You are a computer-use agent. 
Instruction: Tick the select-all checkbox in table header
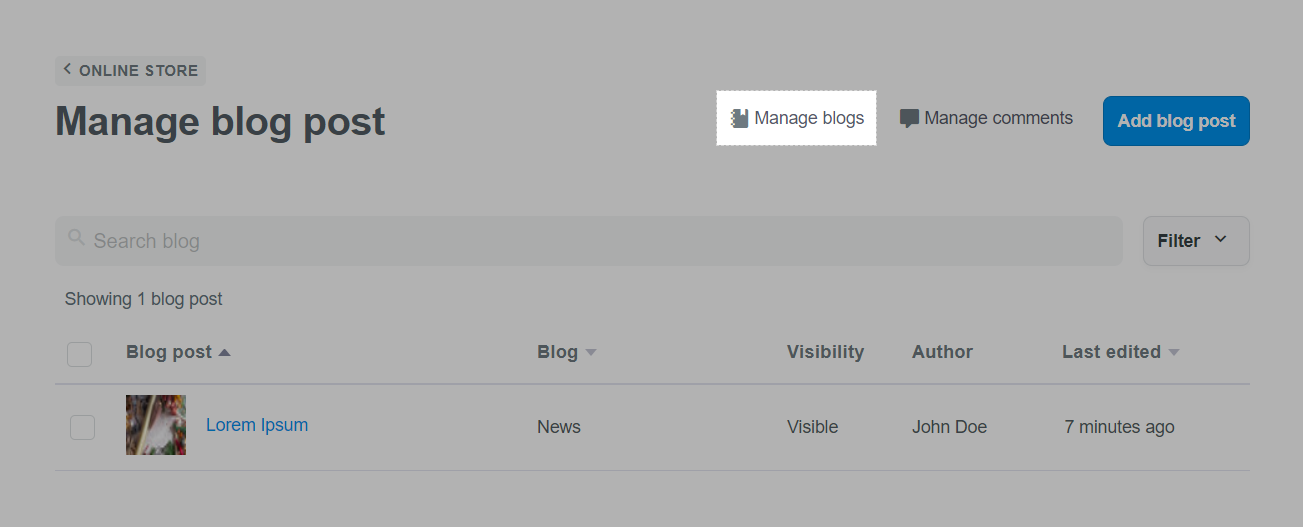(x=79, y=354)
